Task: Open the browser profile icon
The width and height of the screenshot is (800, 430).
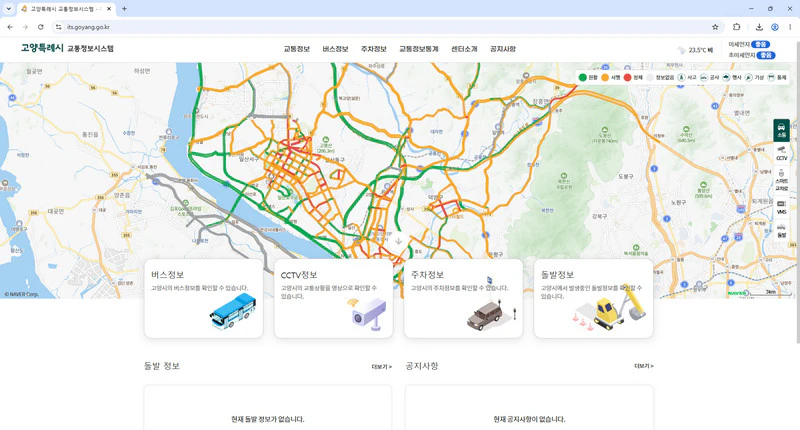Action: 774,27
